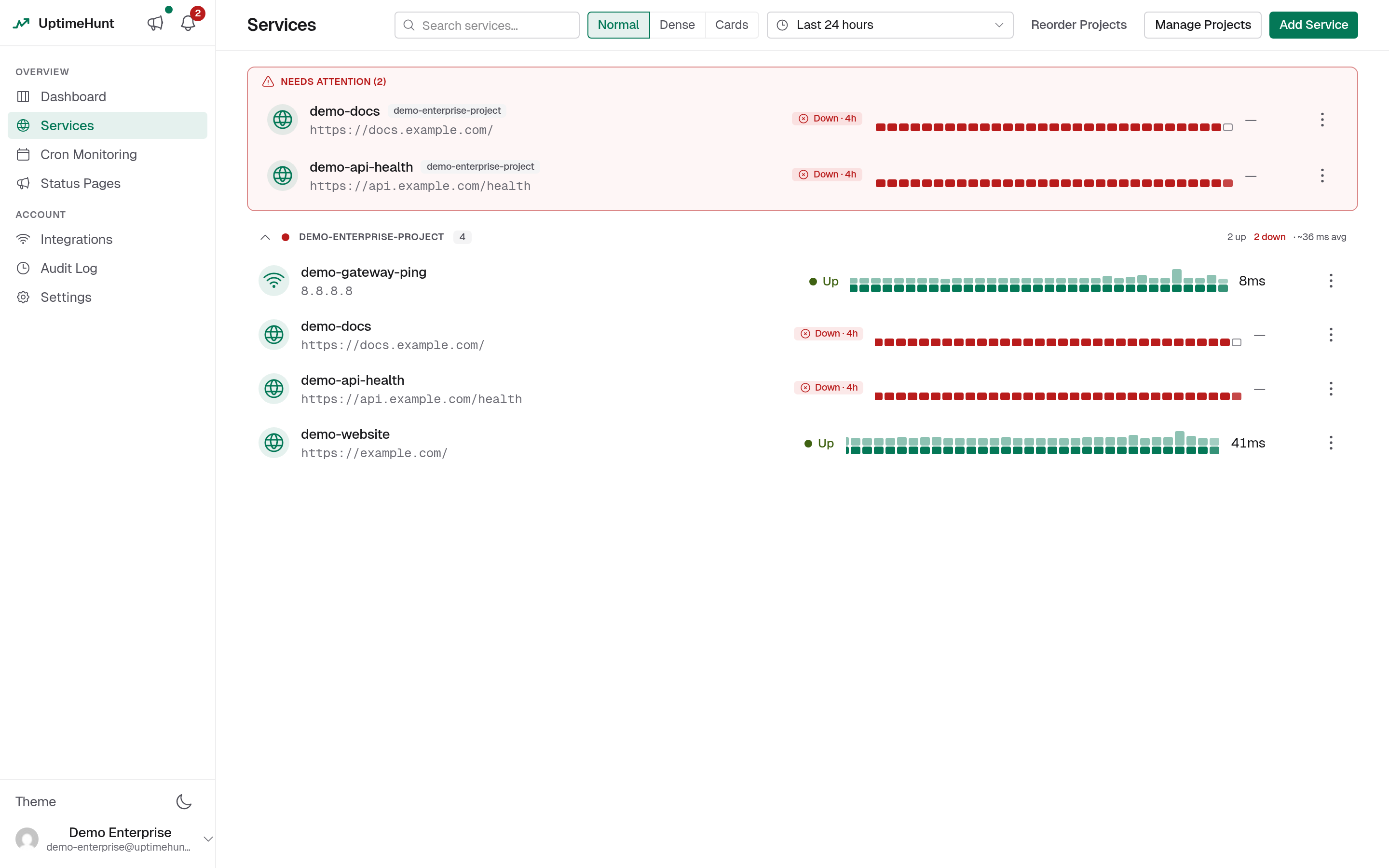Switch to Dense view
1389x868 pixels.
pyautogui.click(x=677, y=25)
